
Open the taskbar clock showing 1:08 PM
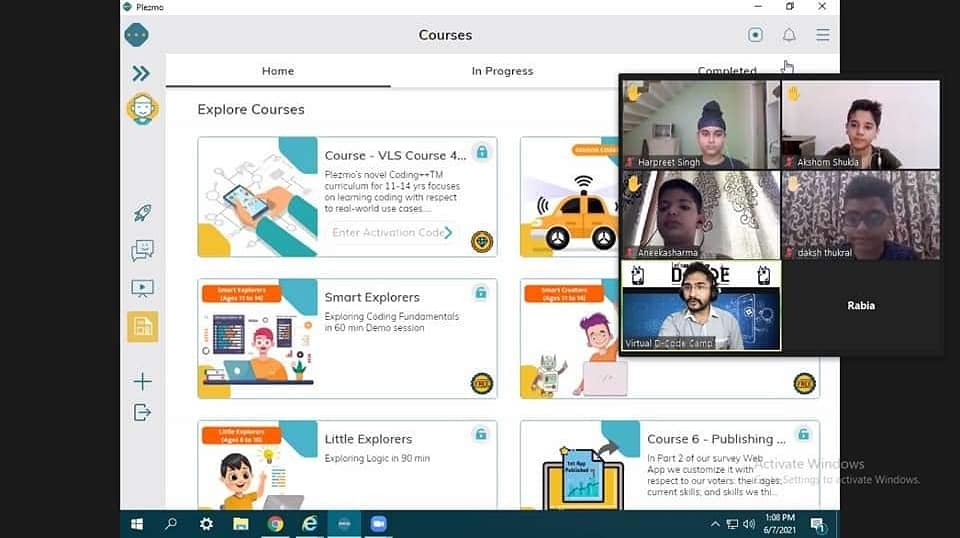coord(779,524)
